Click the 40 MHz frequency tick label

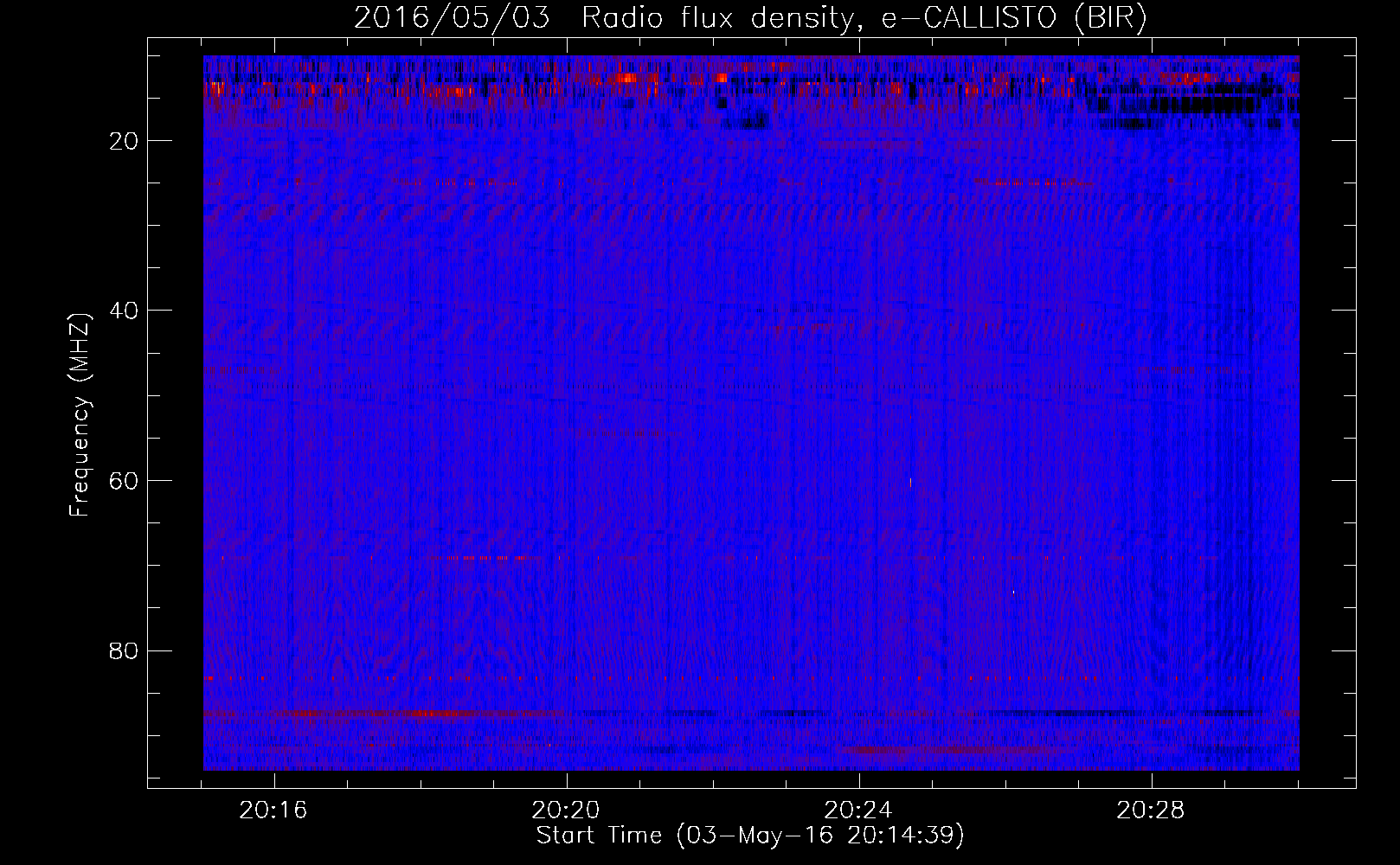tap(125, 311)
